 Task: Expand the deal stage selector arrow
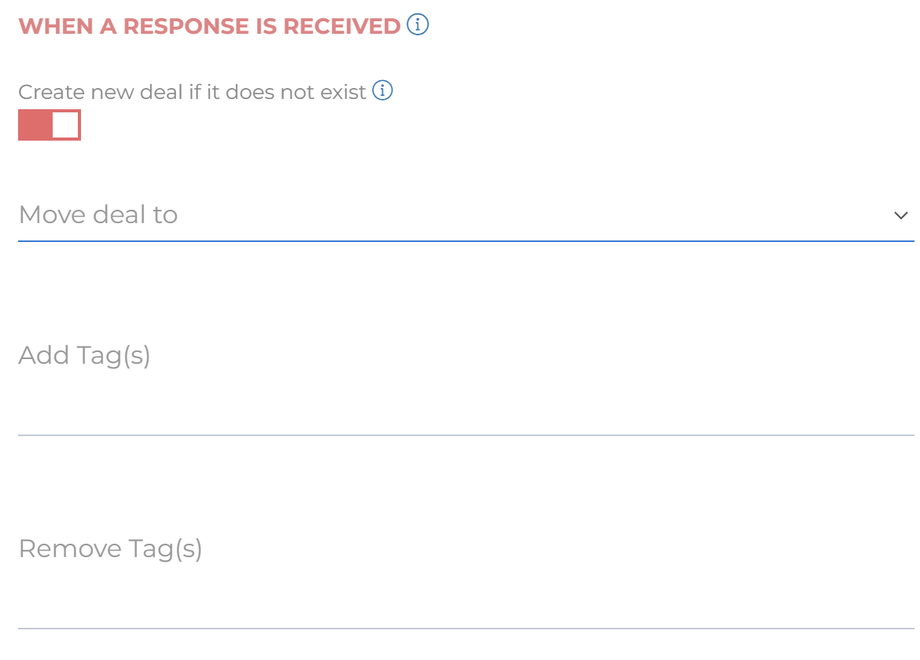pos(901,216)
